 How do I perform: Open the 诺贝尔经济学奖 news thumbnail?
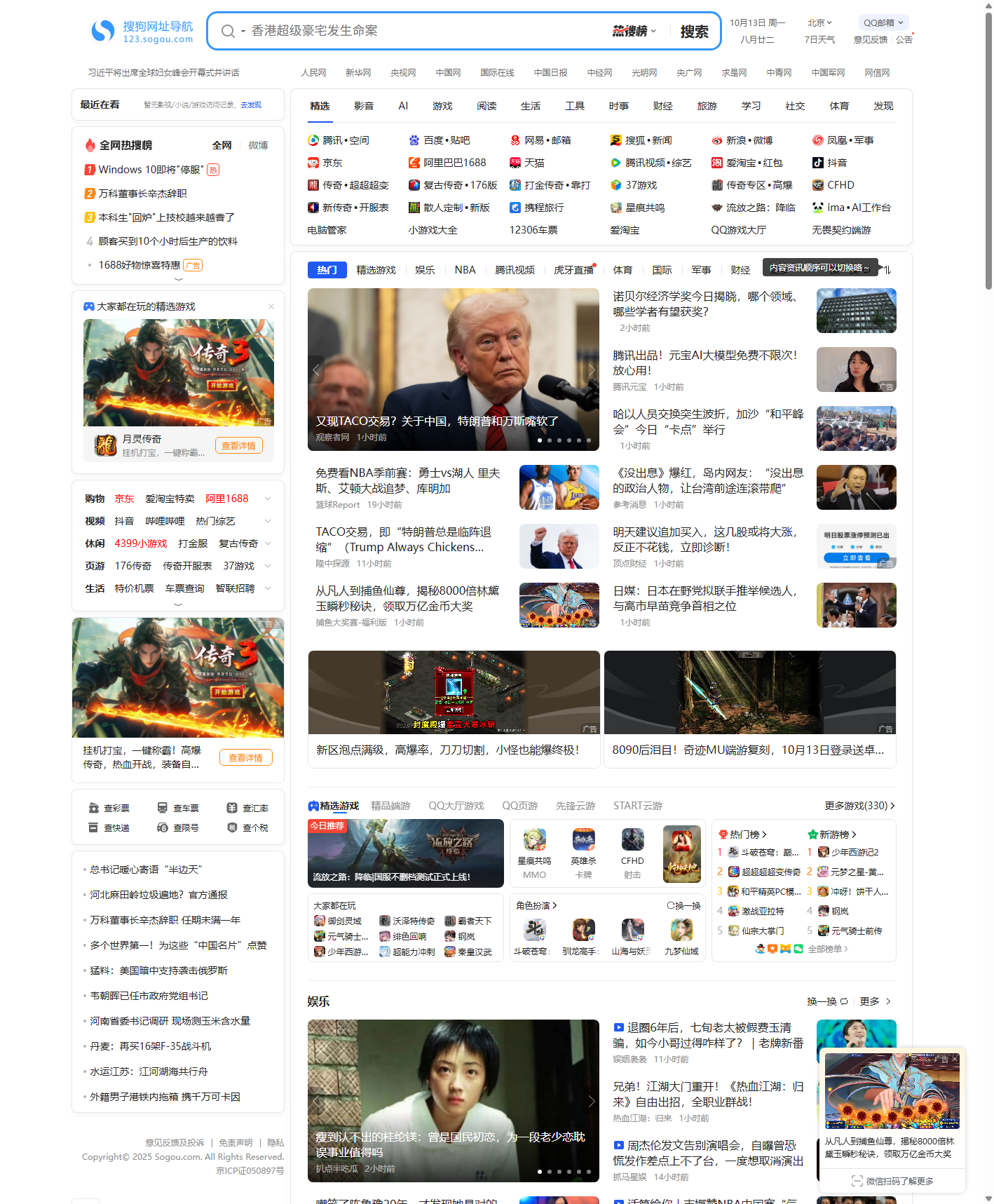click(x=856, y=311)
